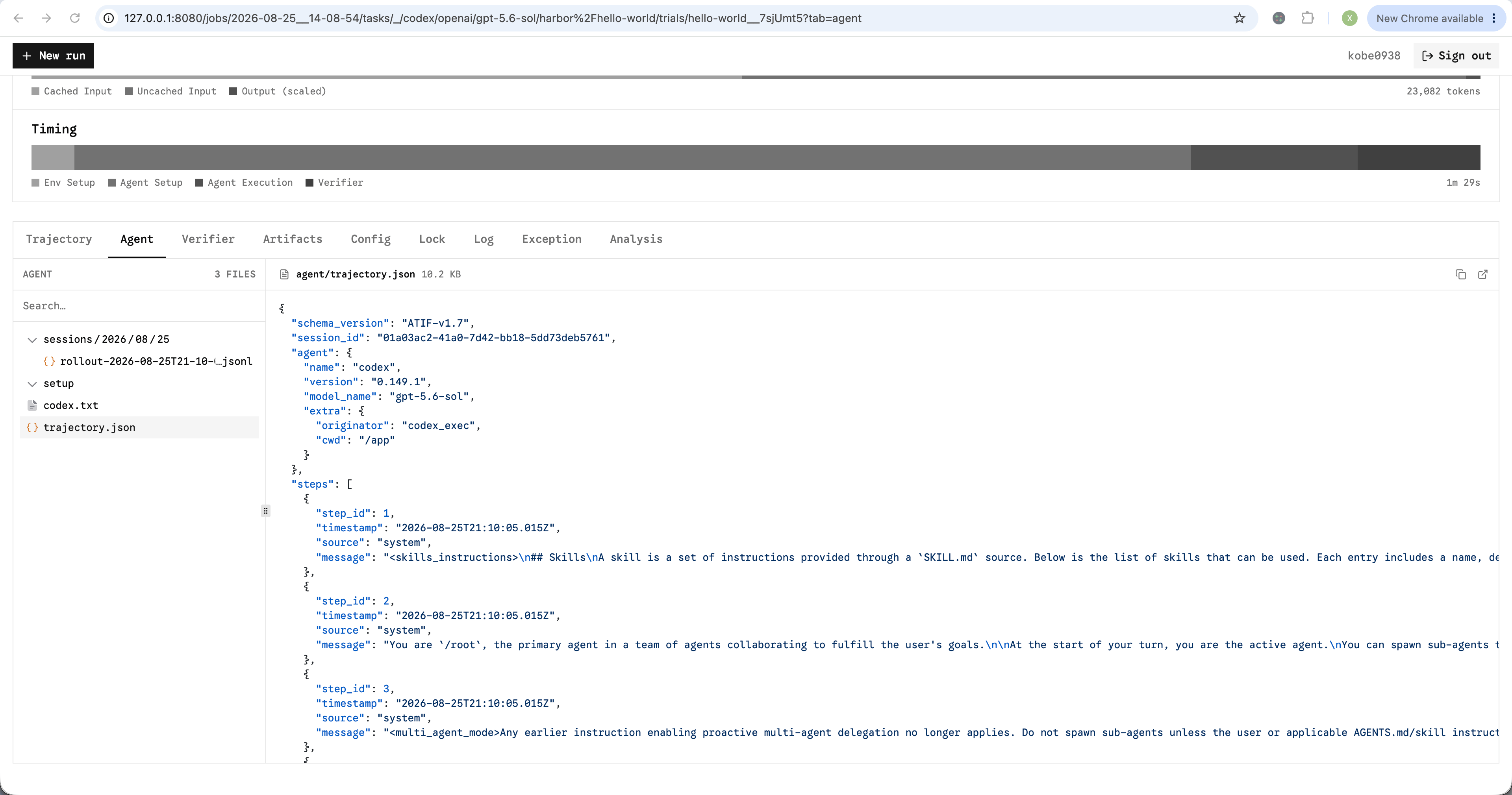The image size is (1512, 795).
Task: Open the New Chrome available menu
Action: 1436,18
